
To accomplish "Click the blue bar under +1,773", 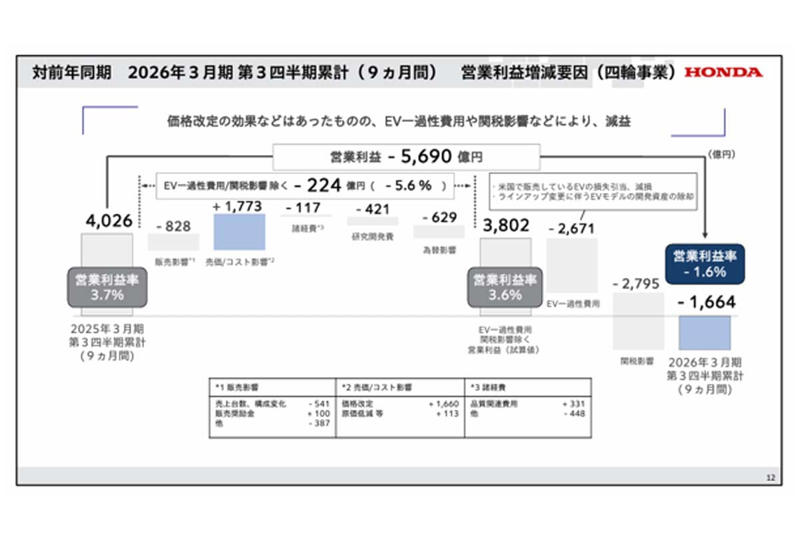I will click(x=239, y=232).
